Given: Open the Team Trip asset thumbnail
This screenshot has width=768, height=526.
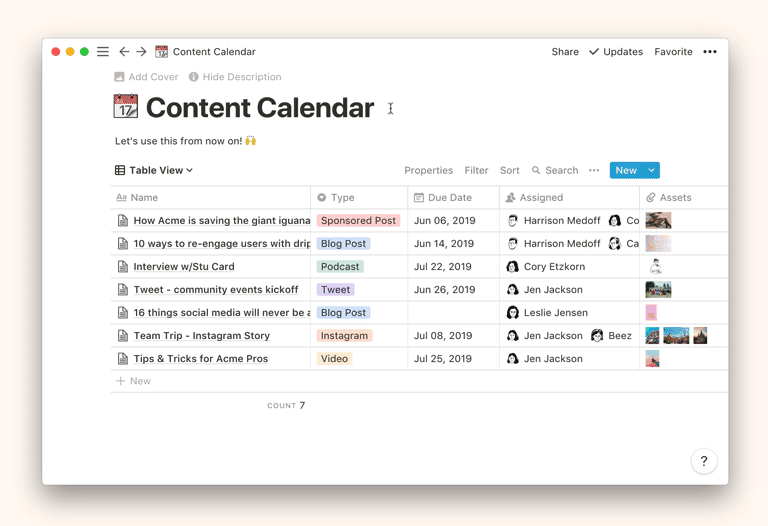Looking at the screenshot, I should point(652,336).
